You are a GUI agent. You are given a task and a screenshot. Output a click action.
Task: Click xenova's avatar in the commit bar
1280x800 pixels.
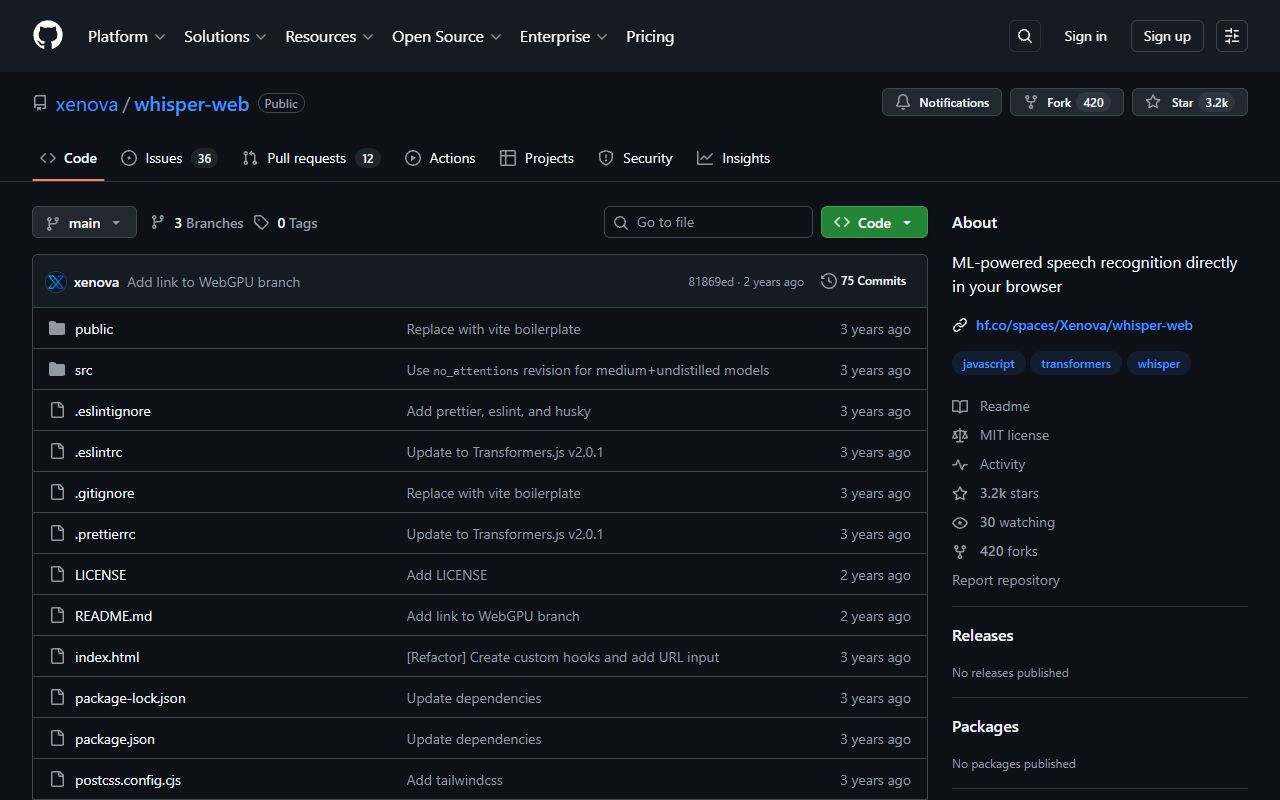pyautogui.click(x=56, y=281)
